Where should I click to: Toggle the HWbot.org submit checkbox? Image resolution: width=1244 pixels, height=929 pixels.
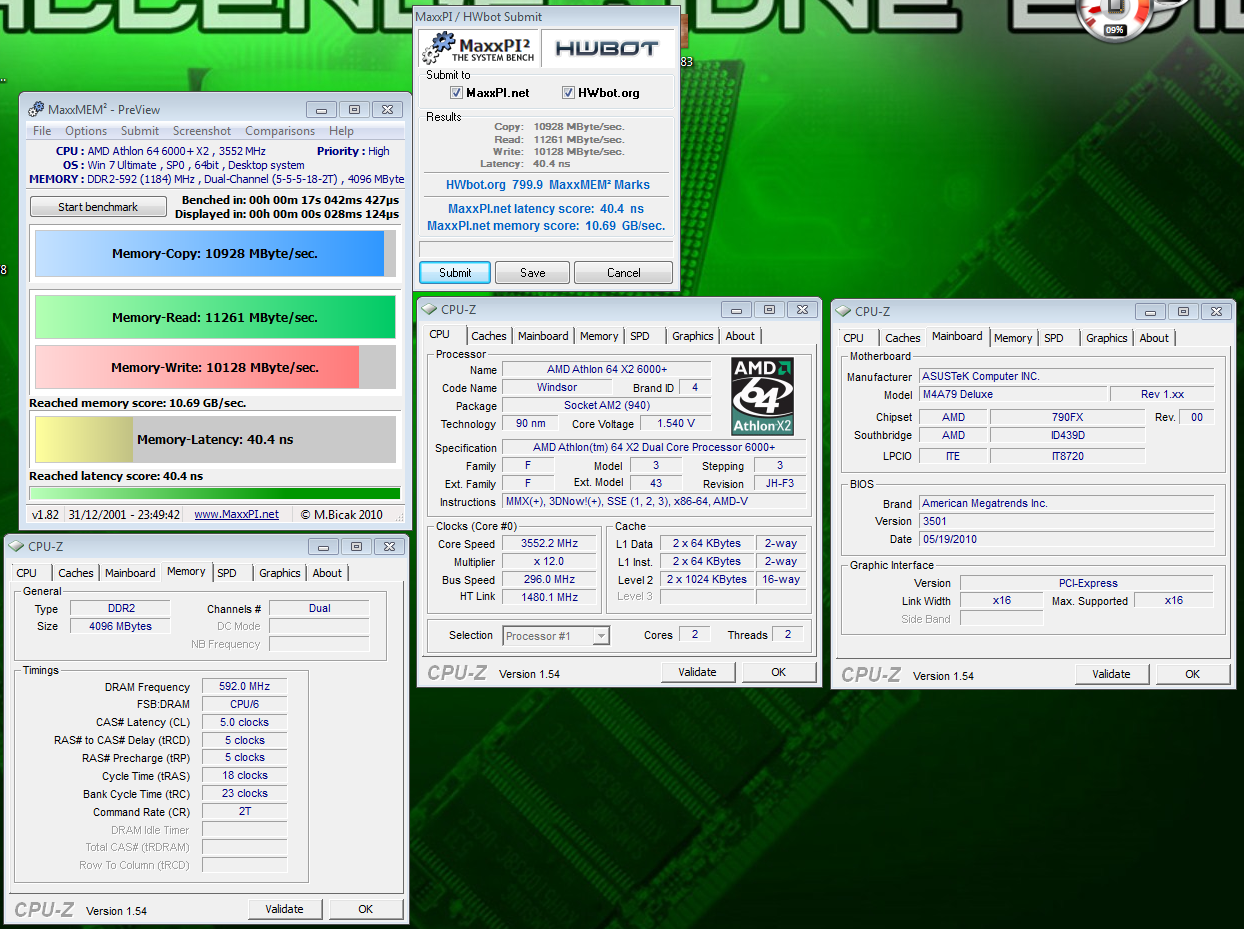tap(568, 93)
